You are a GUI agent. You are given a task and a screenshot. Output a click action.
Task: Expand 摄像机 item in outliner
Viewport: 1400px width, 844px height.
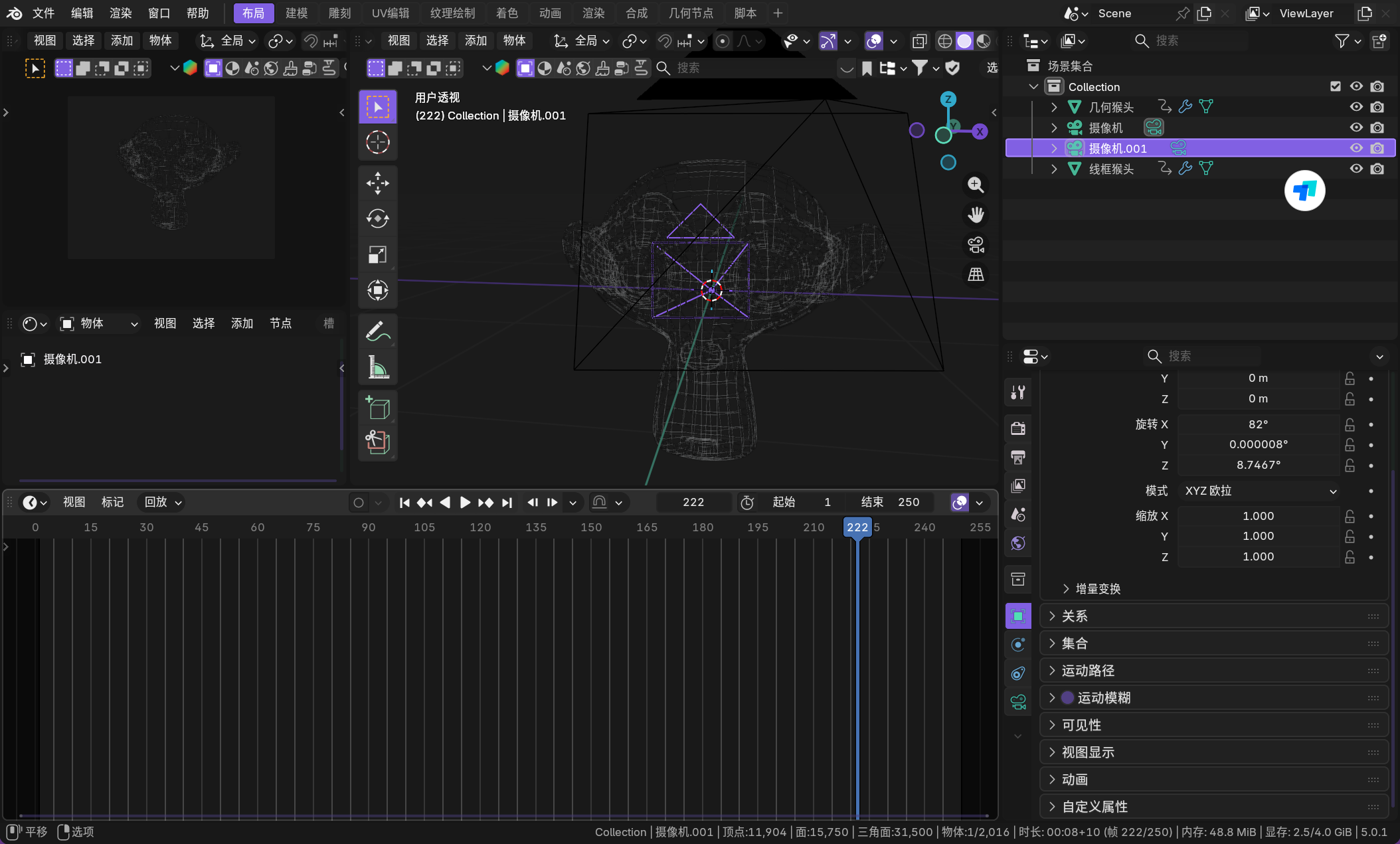(x=1054, y=127)
